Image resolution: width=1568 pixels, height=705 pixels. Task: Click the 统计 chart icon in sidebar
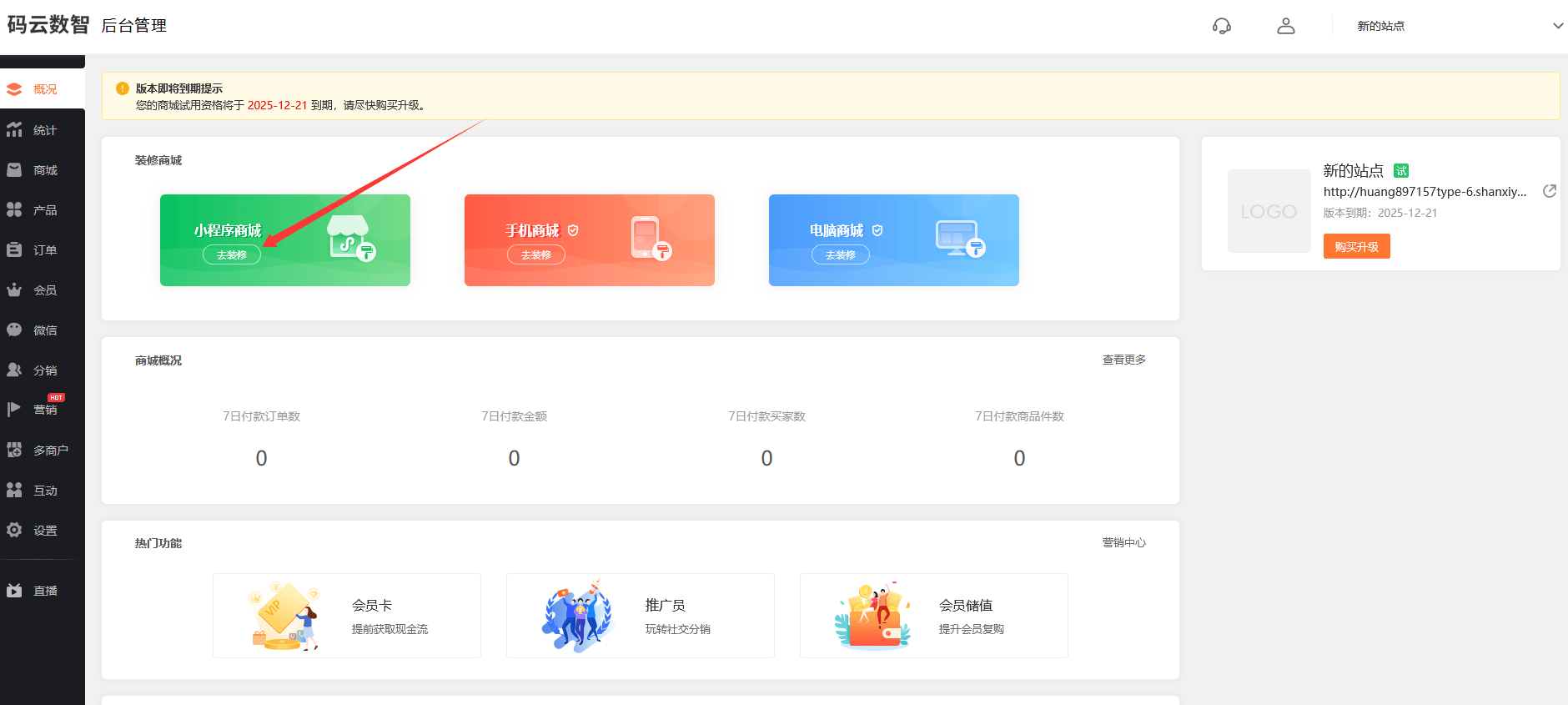[14, 130]
